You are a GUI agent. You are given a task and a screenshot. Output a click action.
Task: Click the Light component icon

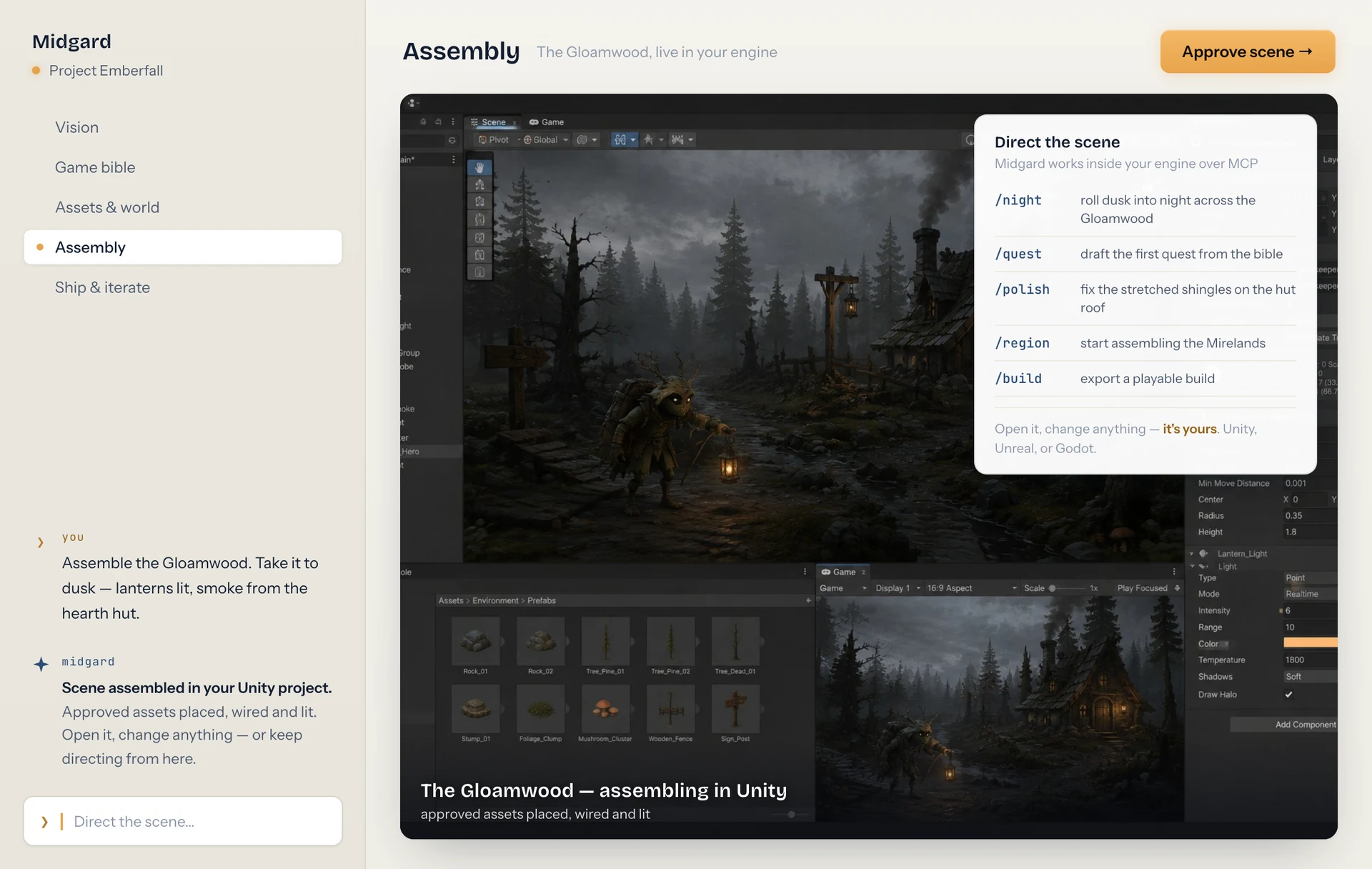(x=1204, y=567)
